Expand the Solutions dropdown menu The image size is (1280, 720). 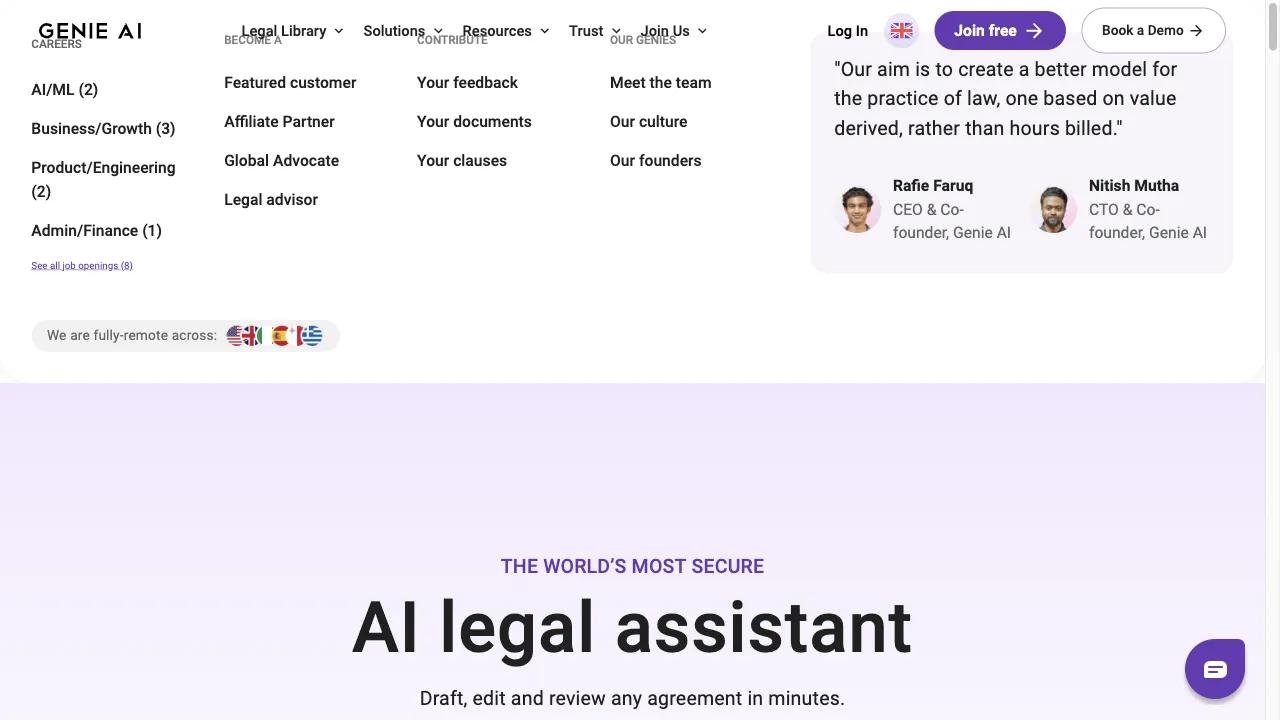pyautogui.click(x=403, y=31)
